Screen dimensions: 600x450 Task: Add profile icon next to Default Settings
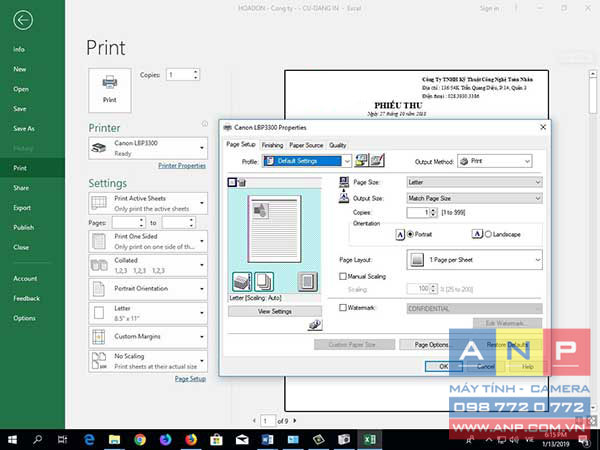coord(361,160)
